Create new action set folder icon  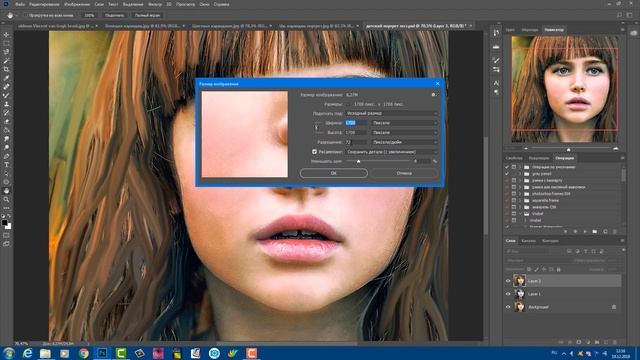click(x=595, y=231)
